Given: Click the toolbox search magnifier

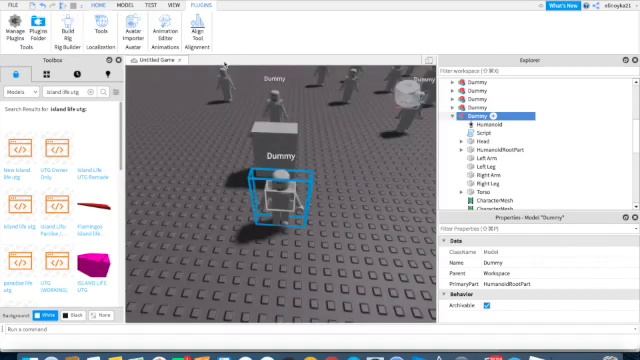Looking at the screenshot, I should [x=104, y=92].
